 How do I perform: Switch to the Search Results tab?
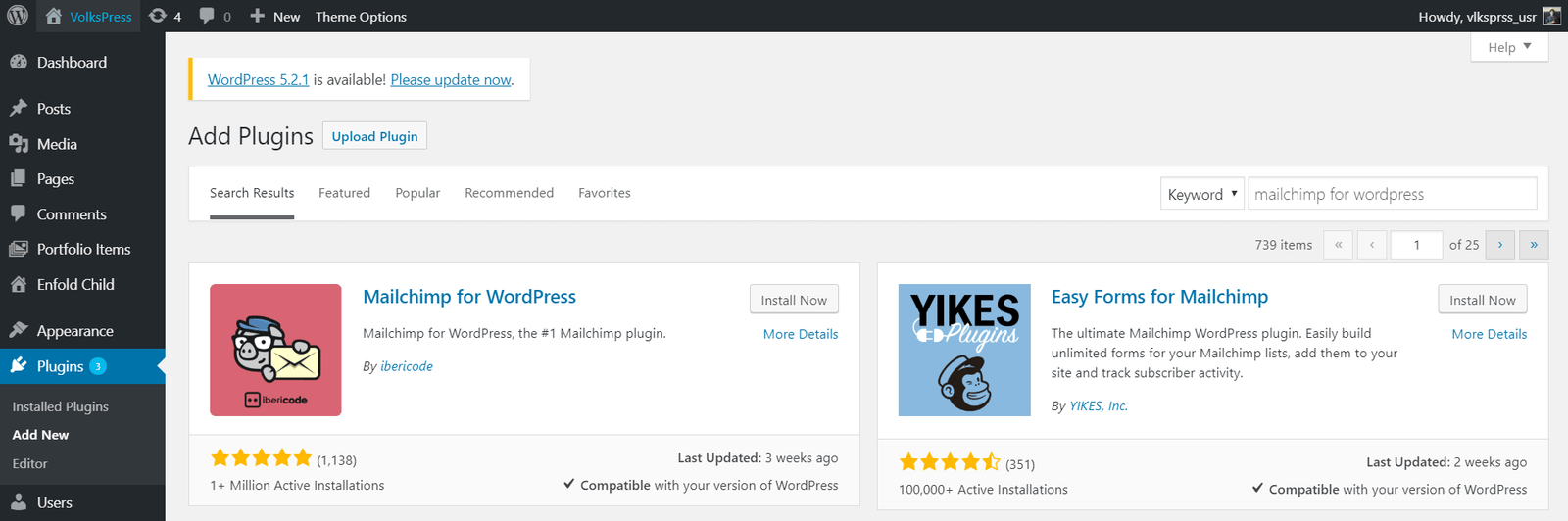click(x=252, y=193)
